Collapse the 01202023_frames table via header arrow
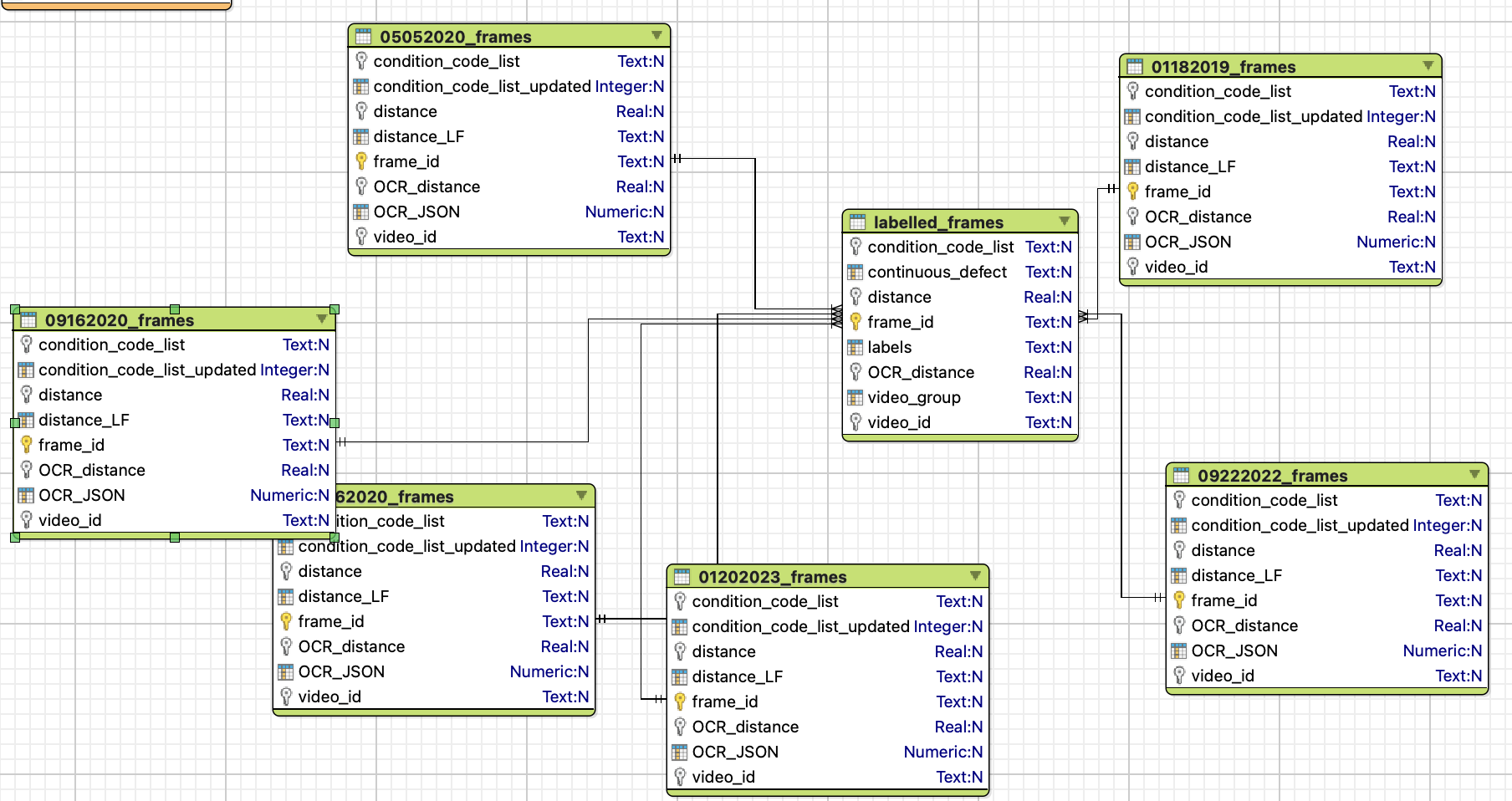Screen dimensions: 1512x801 975,575
